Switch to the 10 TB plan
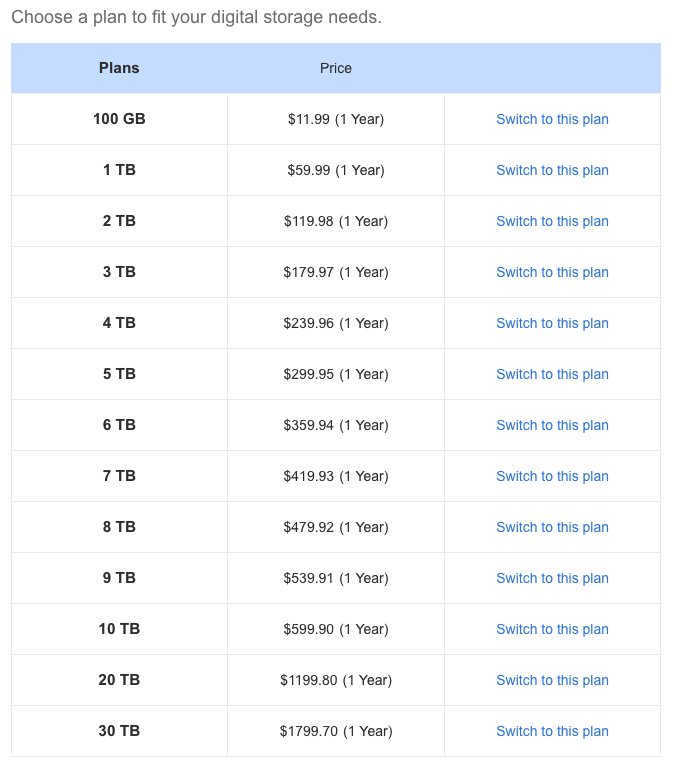This screenshot has width=677, height=769. 552,629
